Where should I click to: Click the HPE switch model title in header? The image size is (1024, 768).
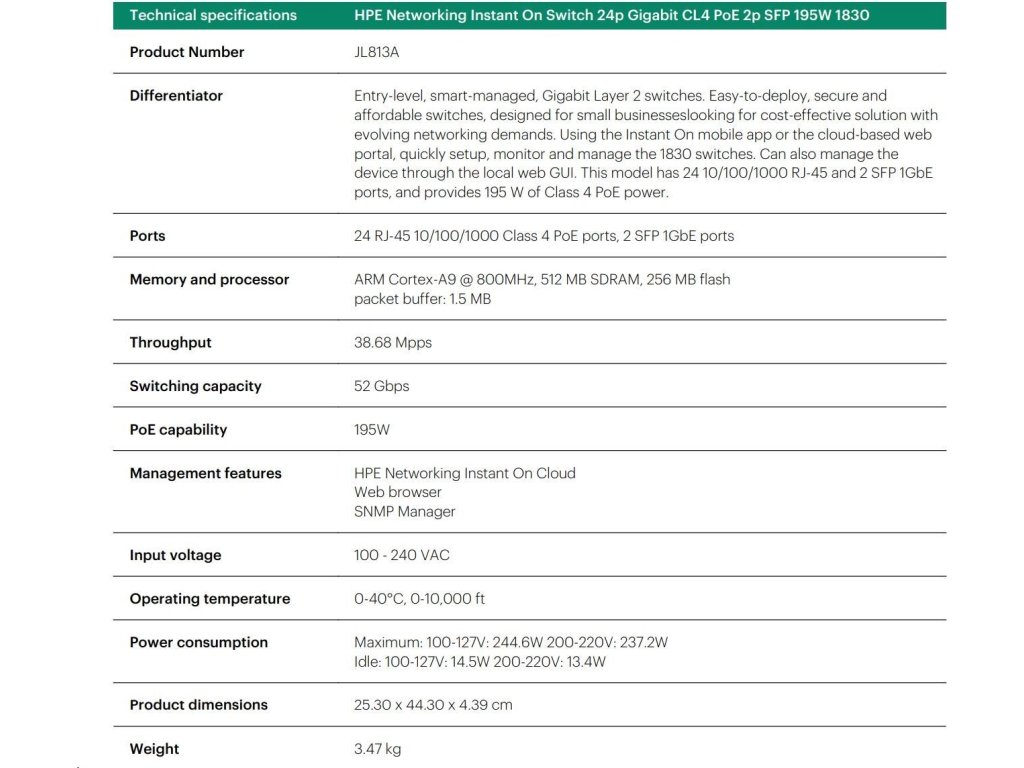pos(611,15)
